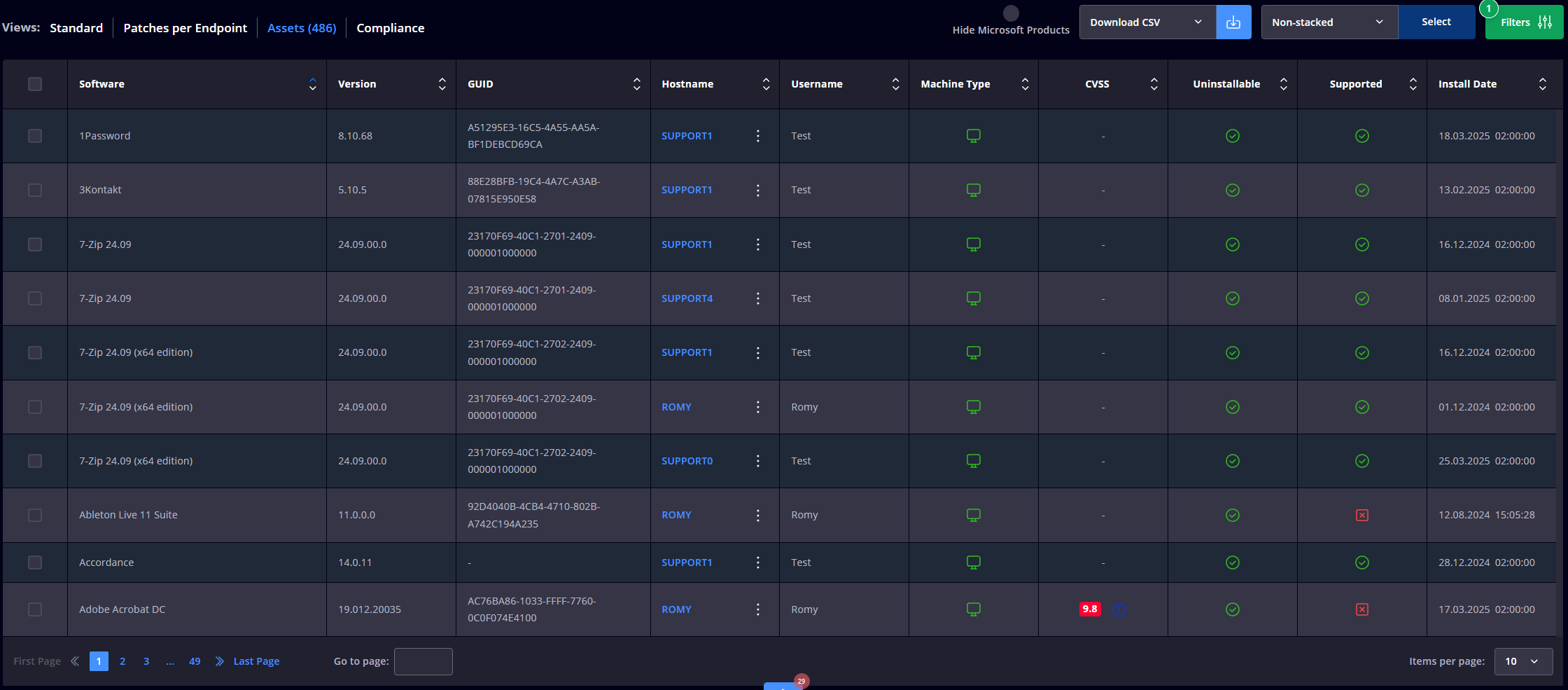This screenshot has width=1568, height=690.
Task: Sort by Machine Type column arrows
Action: pyautogui.click(x=1025, y=84)
